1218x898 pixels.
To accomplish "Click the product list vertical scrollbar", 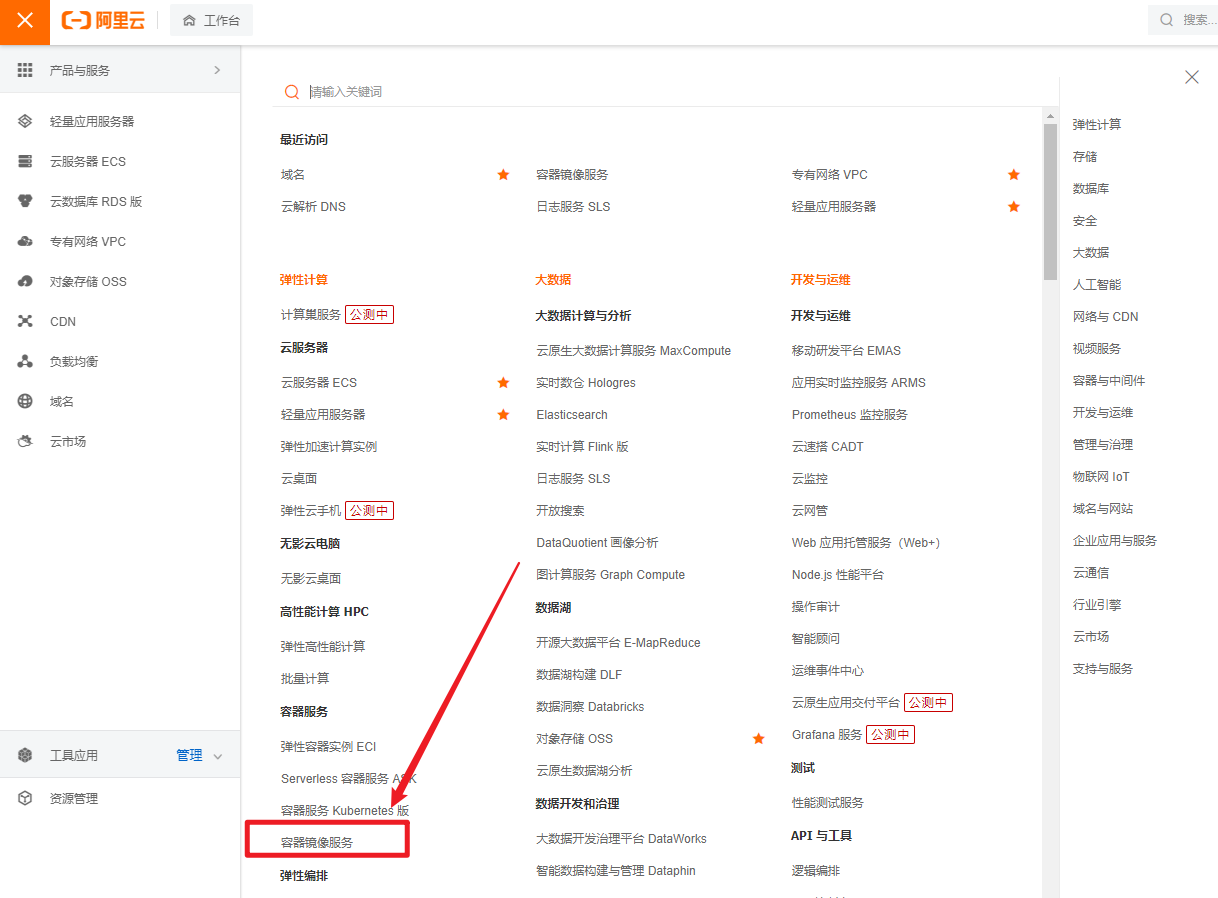I will (1050, 200).
